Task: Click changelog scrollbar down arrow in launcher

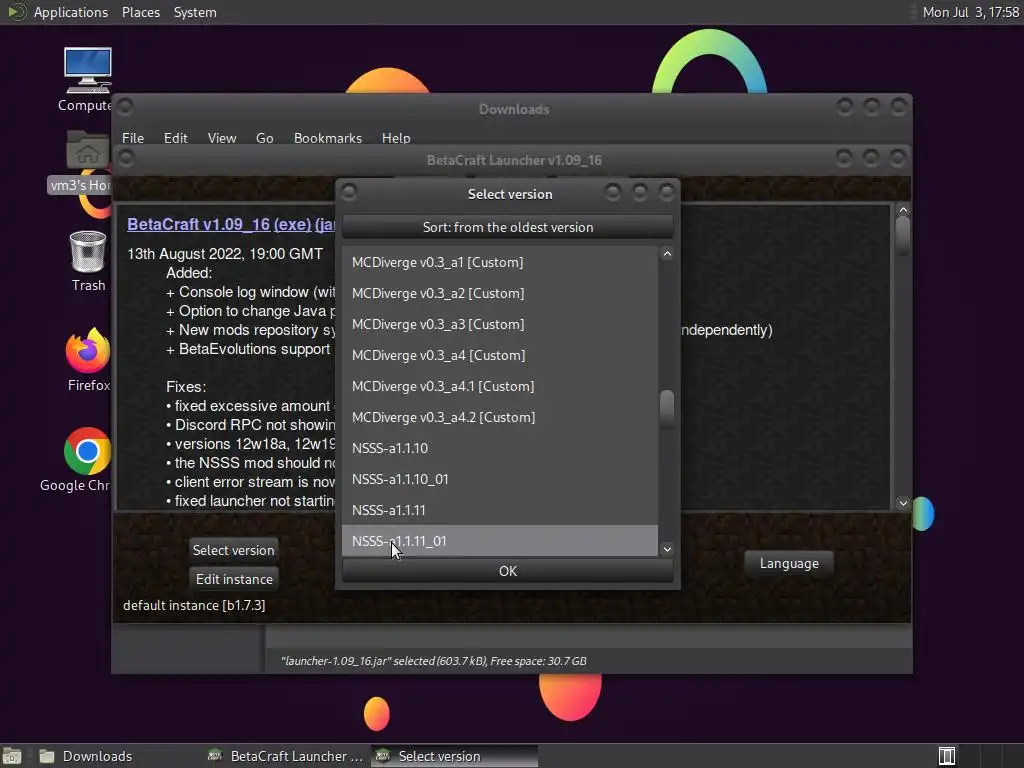Action: tap(903, 503)
